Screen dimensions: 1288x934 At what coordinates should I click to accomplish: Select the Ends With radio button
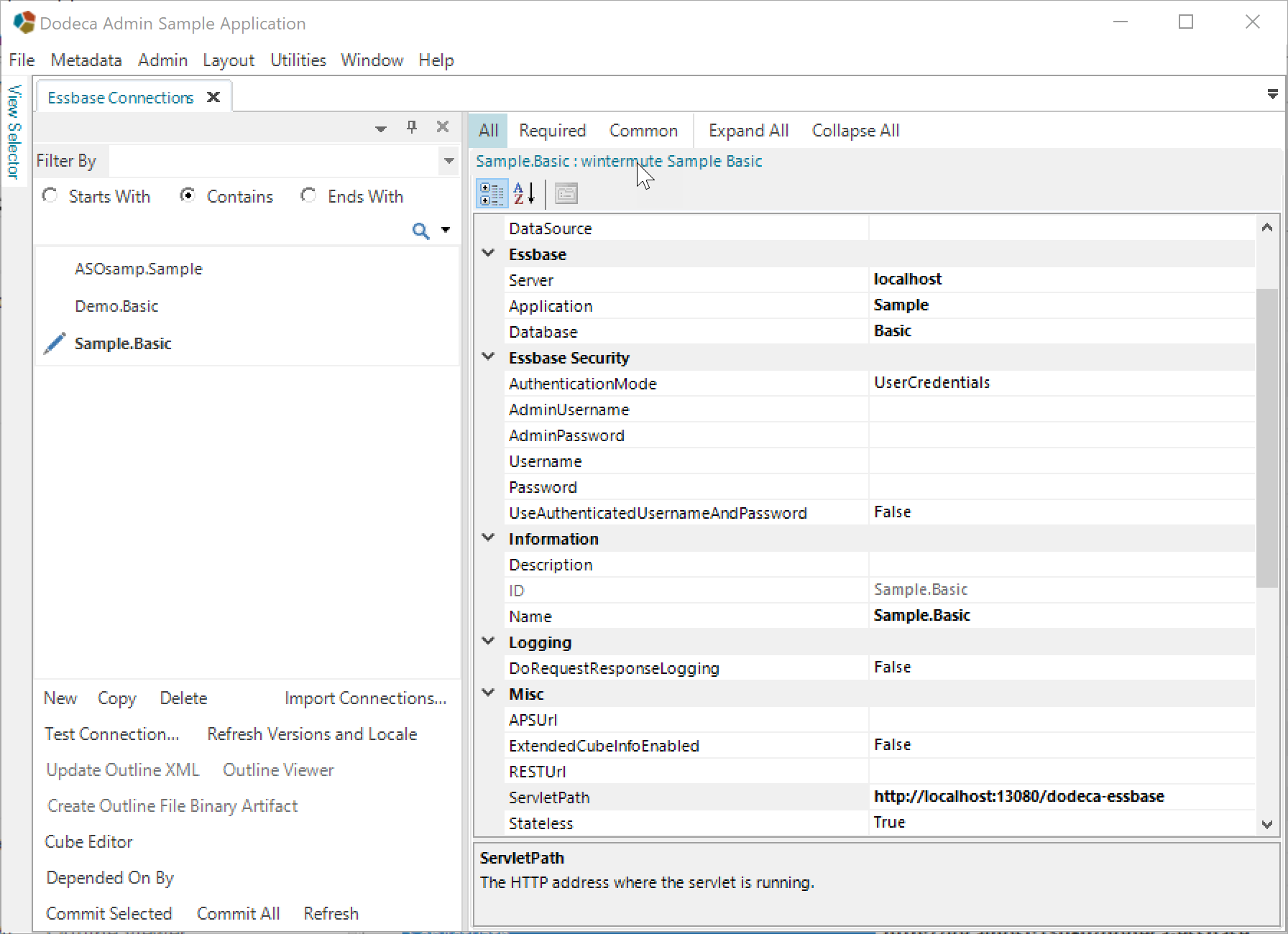pyautogui.click(x=308, y=195)
